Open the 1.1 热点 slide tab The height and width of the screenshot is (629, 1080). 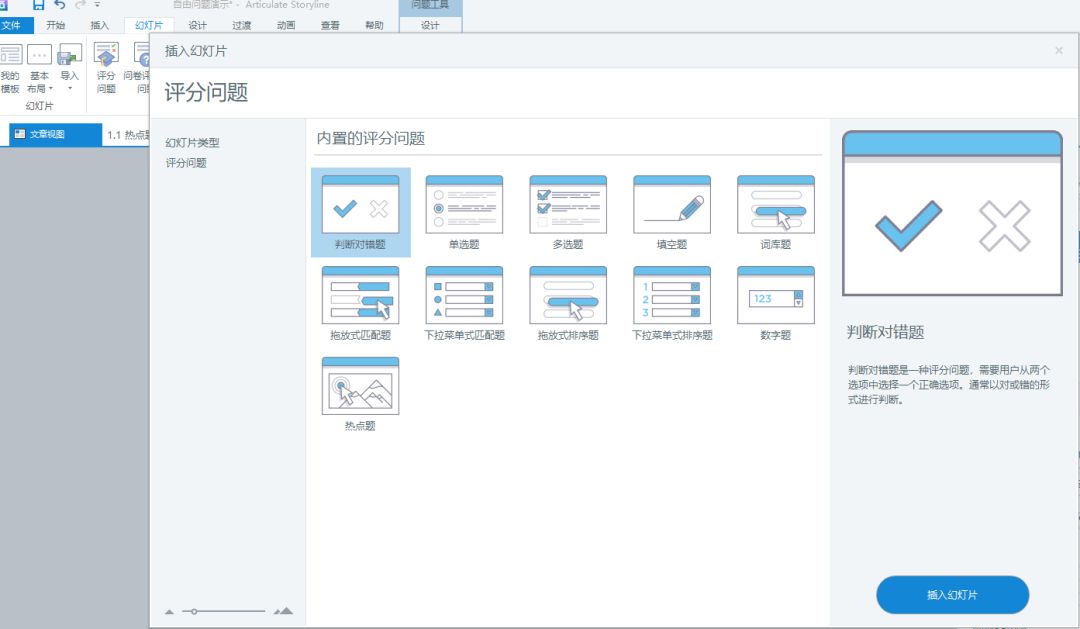[x=127, y=134]
